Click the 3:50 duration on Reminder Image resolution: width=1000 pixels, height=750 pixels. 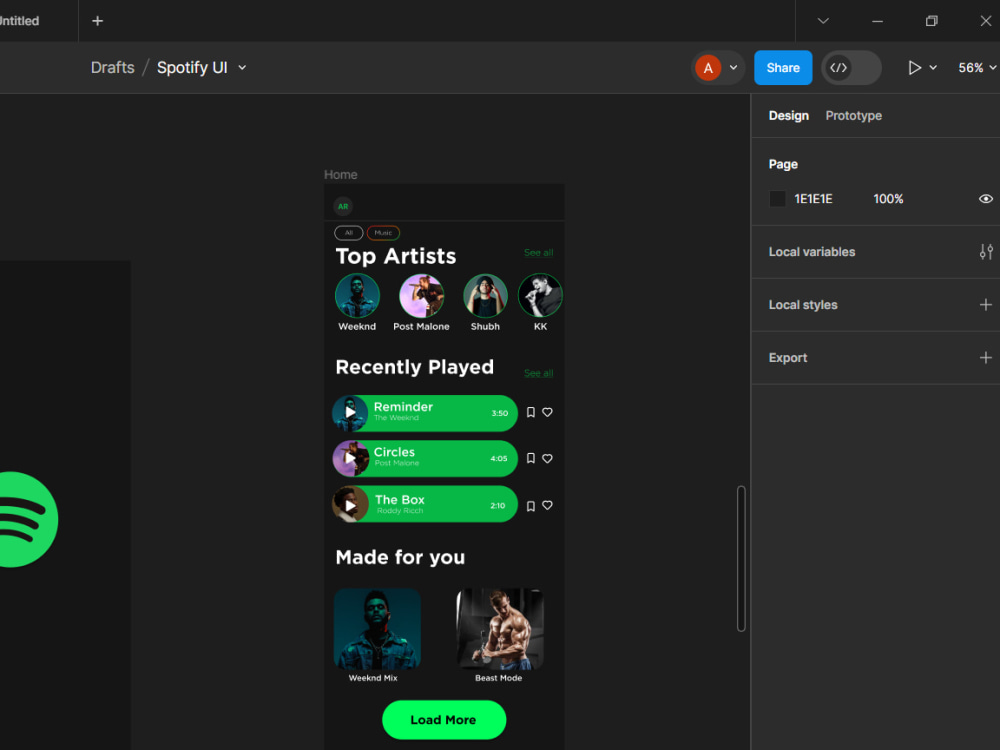[x=499, y=413]
